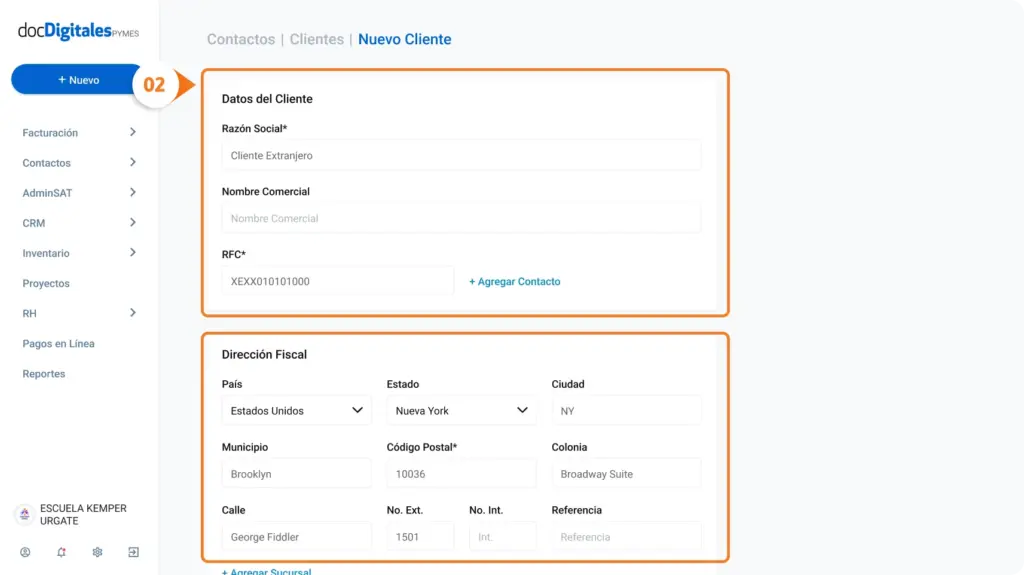Open the País dropdown
The width and height of the screenshot is (1024, 575).
pyautogui.click(x=296, y=410)
